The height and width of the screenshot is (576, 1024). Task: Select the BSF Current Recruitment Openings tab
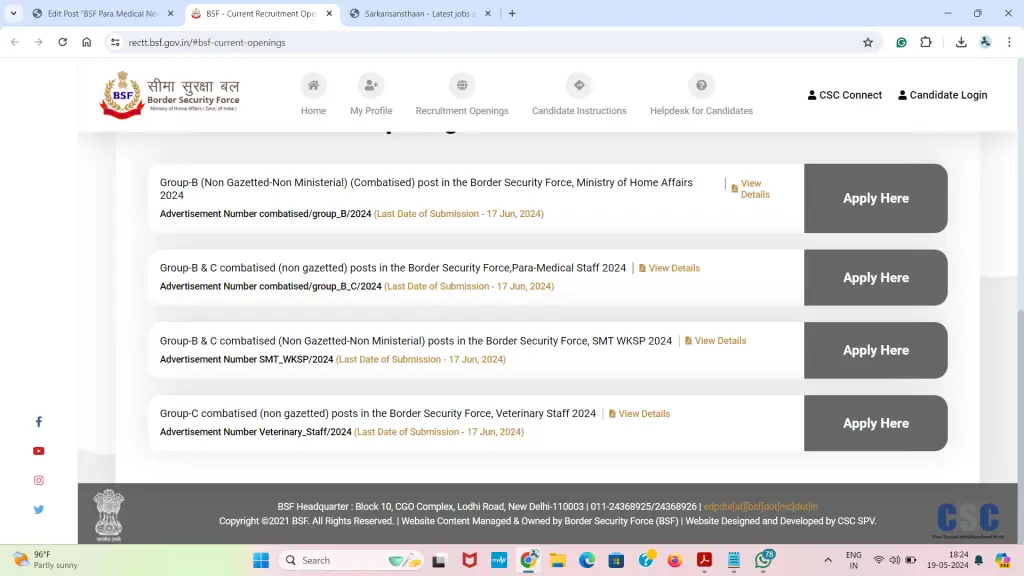261,14
